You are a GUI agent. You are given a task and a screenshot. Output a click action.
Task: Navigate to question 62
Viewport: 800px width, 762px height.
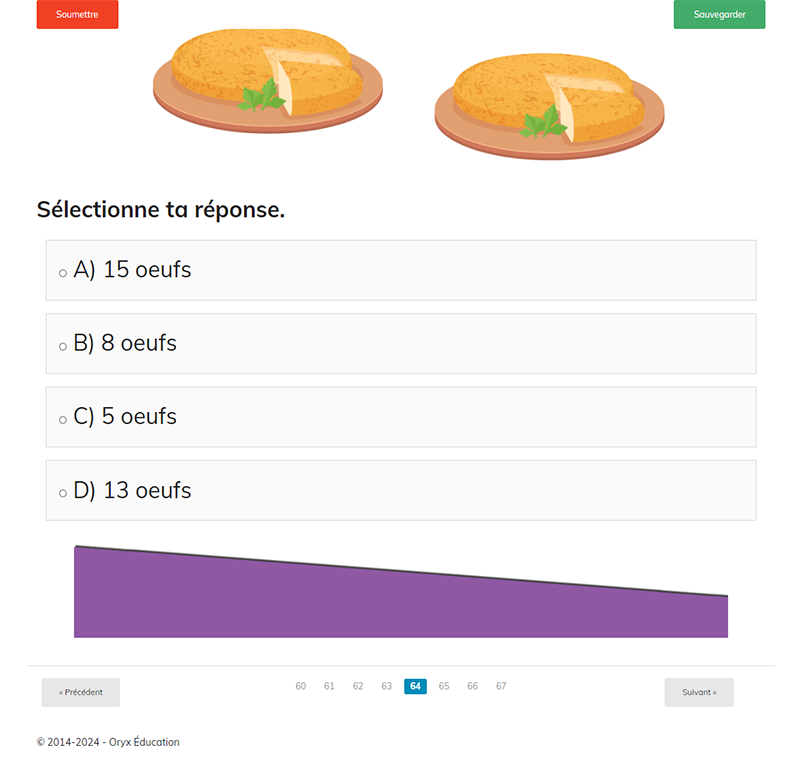pos(358,686)
